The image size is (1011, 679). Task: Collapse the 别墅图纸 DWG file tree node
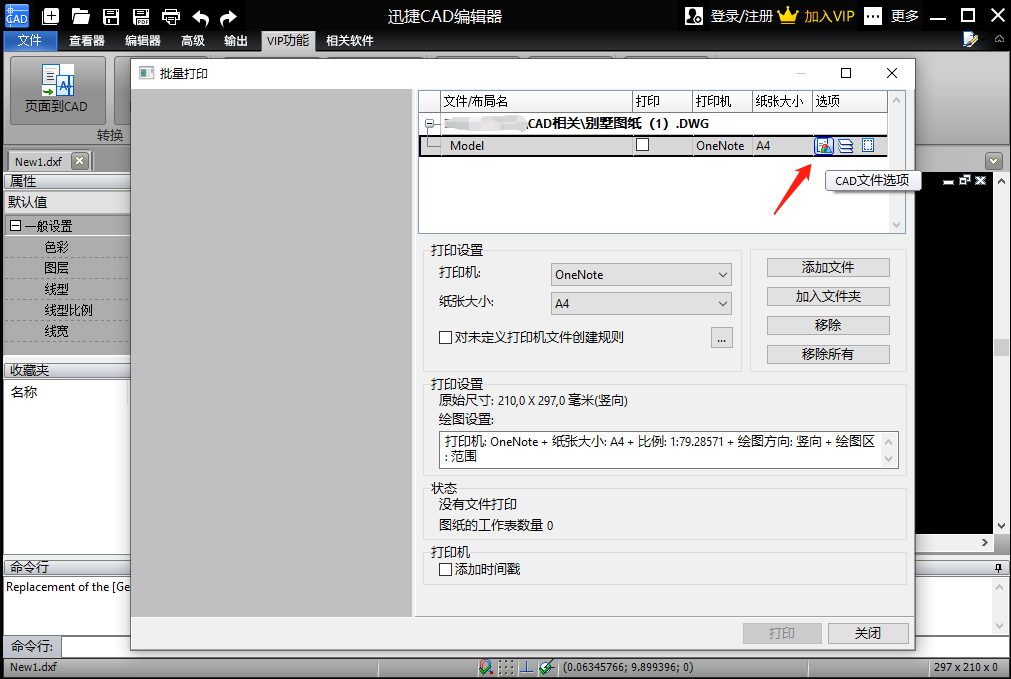click(429, 123)
